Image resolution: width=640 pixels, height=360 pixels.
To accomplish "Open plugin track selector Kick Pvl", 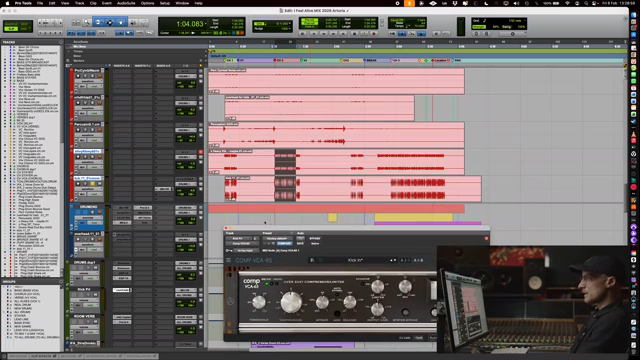I will pyautogui.click(x=239, y=238).
